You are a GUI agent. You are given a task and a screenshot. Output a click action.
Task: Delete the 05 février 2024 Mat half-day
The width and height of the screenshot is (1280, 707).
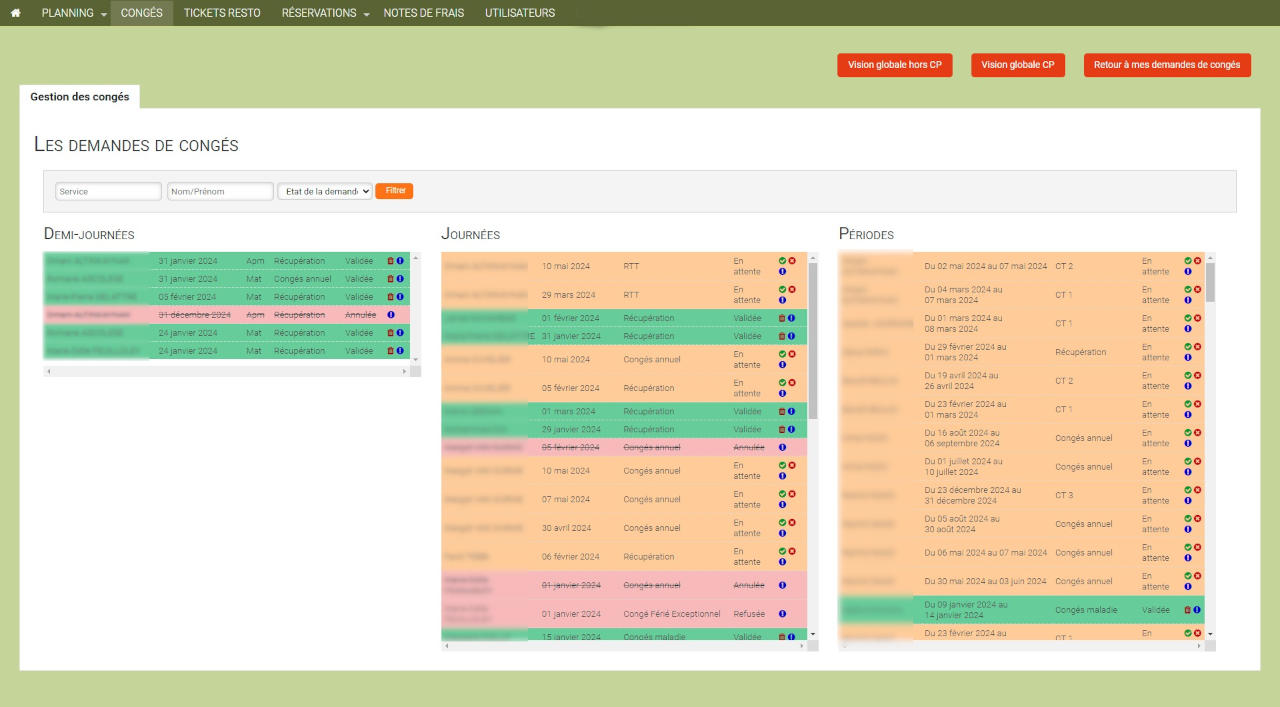391,297
